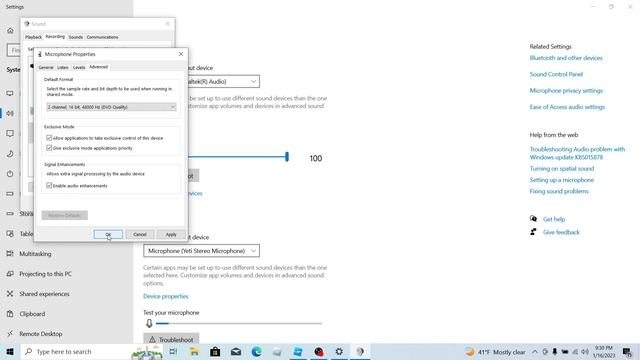Open the Notifications icon in the Settings sidebar
The width and height of the screenshot is (640, 360).
click(x=10, y=133)
